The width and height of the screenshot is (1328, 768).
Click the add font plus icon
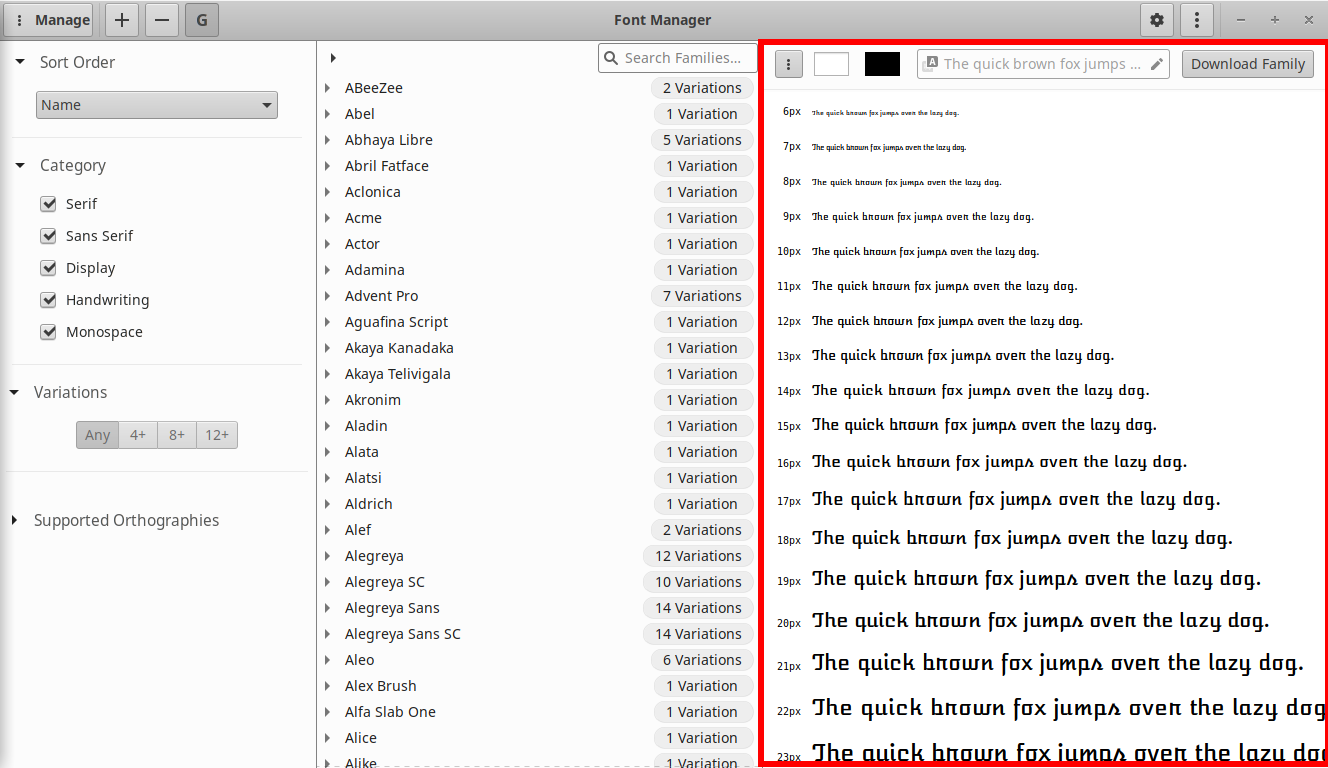click(x=122, y=20)
